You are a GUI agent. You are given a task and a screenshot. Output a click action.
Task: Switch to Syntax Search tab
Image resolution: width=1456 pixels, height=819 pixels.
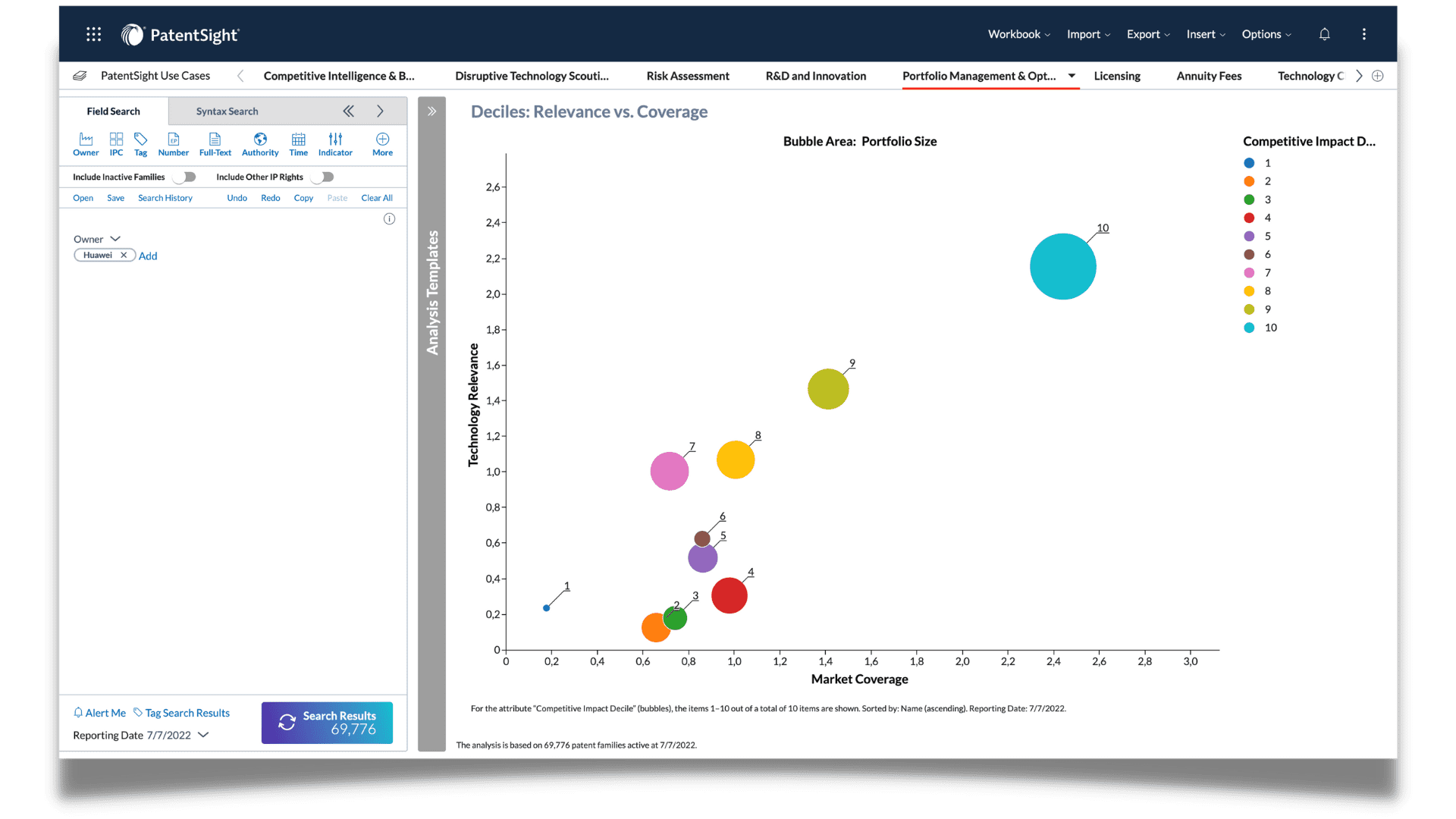tap(227, 111)
